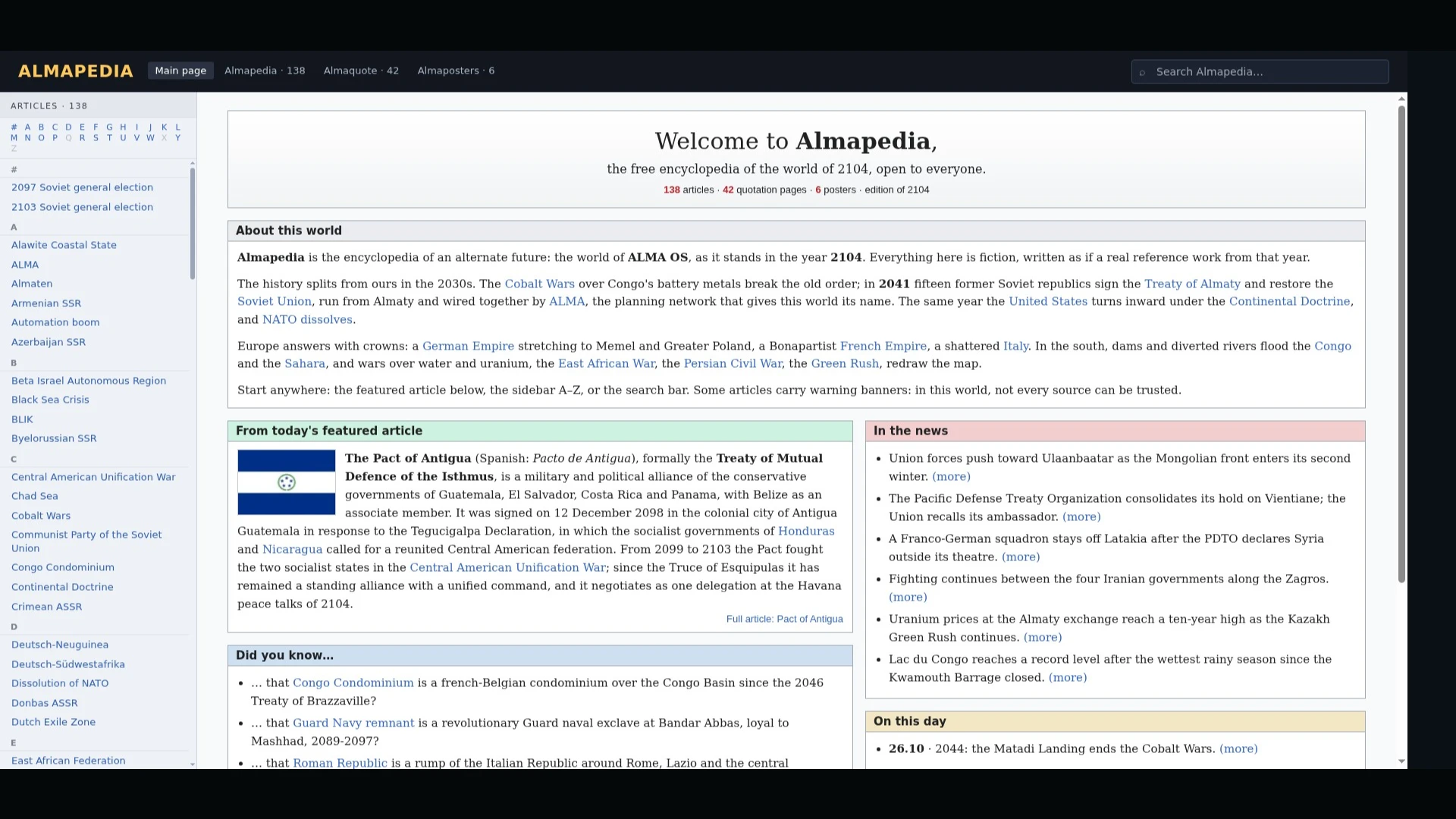Open the Pact of Antigua flag thumbnail
Screen dimensions: 1456x819
tap(287, 482)
